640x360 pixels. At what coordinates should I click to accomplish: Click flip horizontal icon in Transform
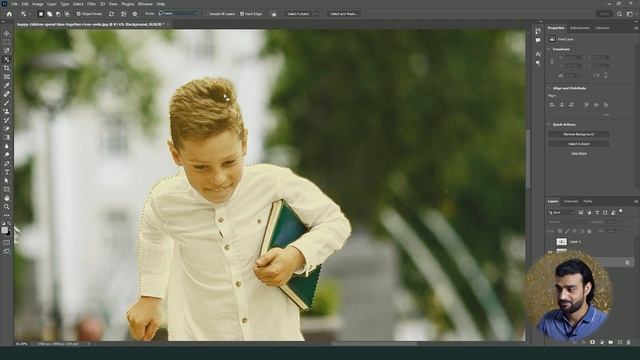coord(597,76)
